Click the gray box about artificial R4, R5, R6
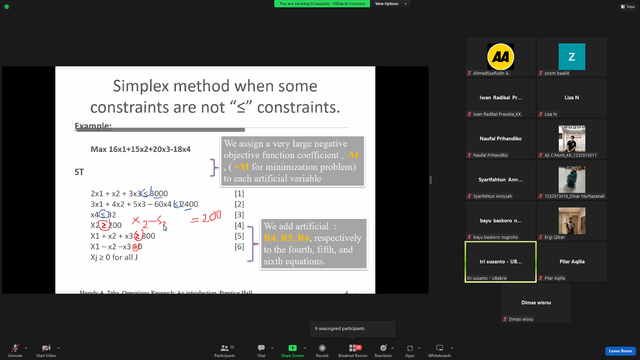This screenshot has height=360, width=640. point(313,244)
